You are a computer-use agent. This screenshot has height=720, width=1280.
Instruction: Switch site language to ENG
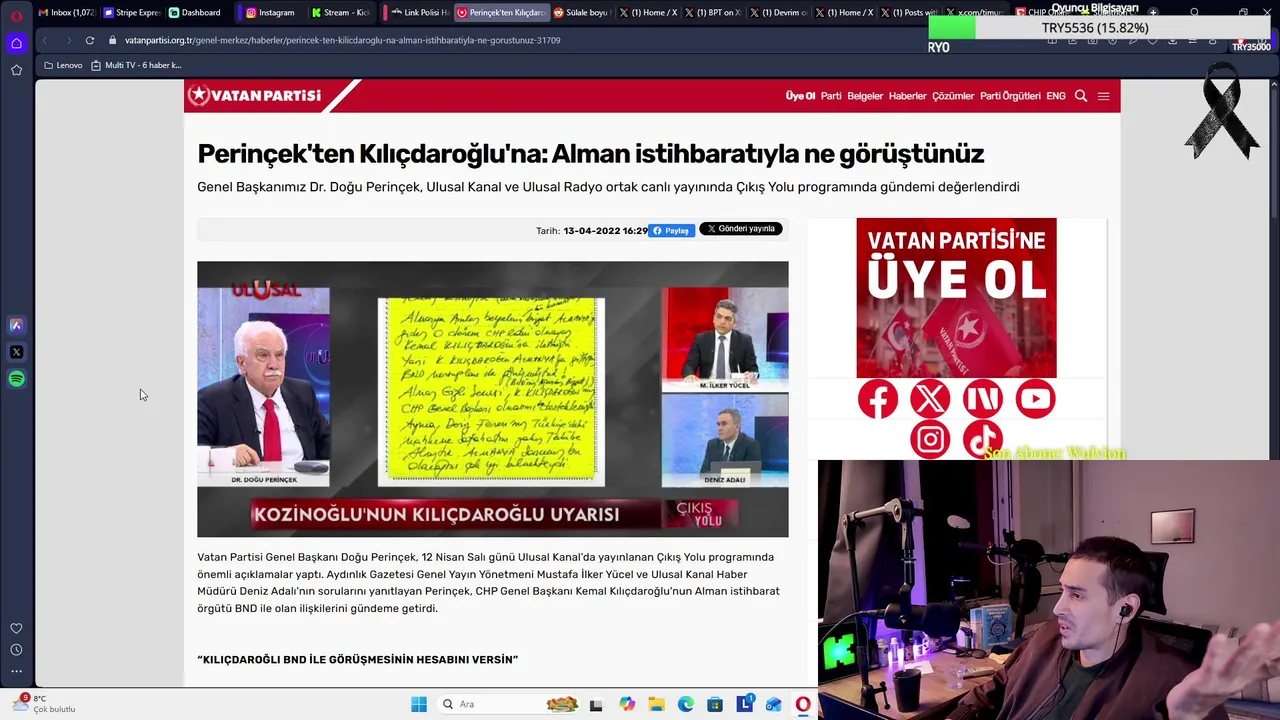tap(1056, 96)
